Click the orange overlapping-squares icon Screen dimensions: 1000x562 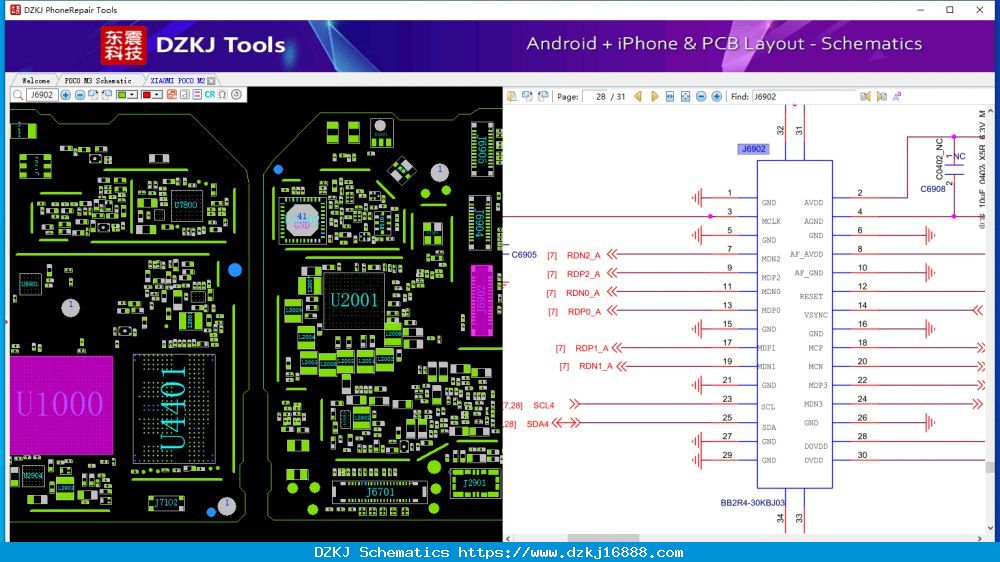(x=172, y=94)
